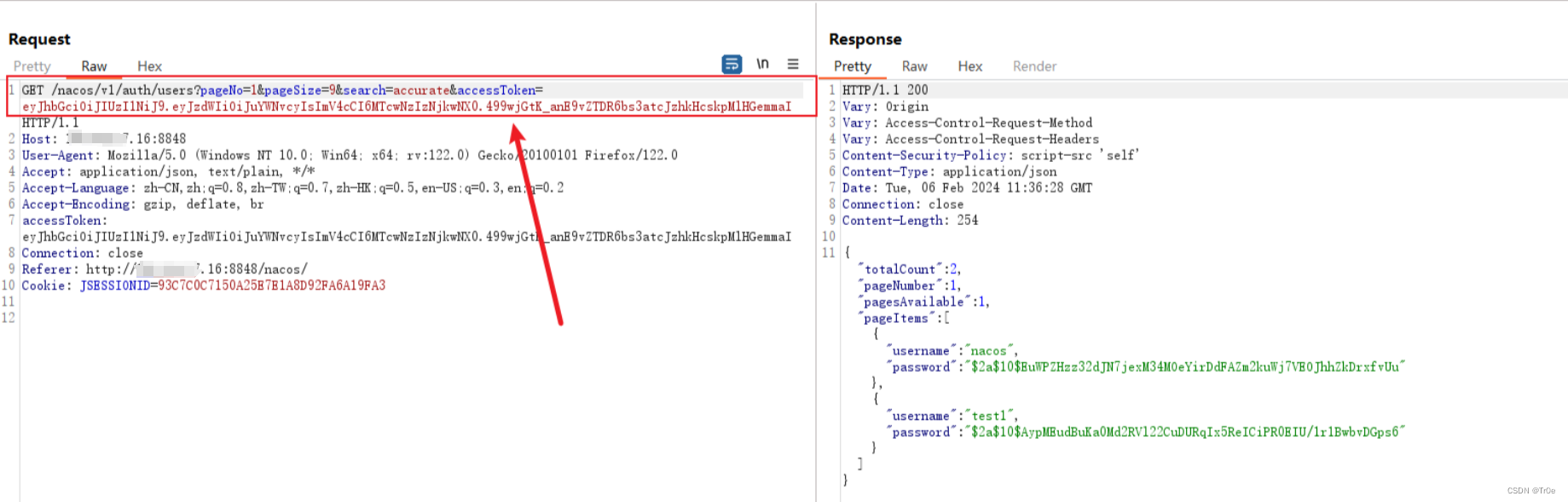Click the accessToken value in request URL
Image resolution: width=1568 pixels, height=502 pixels.
coord(407,107)
